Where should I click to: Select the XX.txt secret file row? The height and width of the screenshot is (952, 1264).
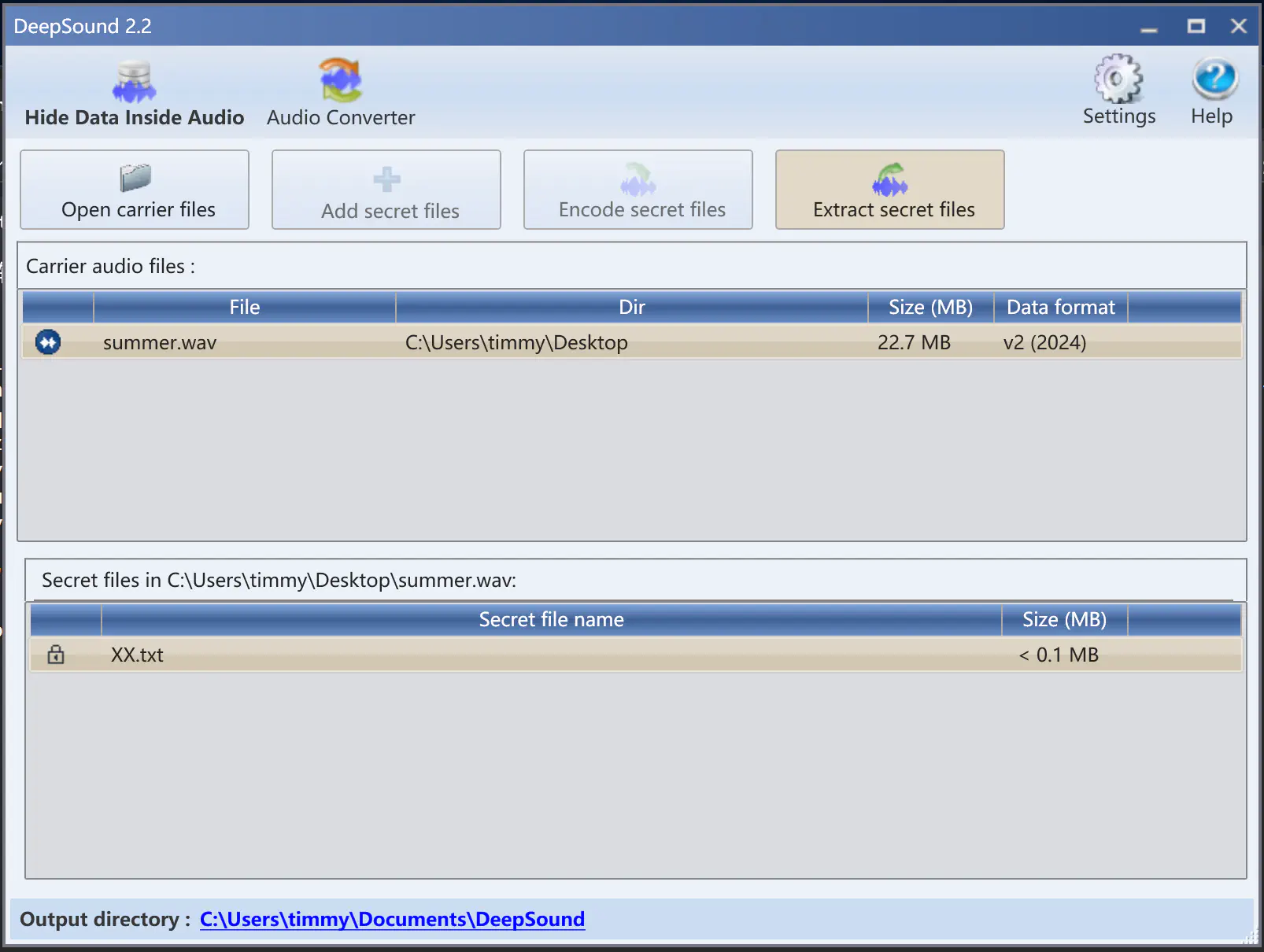(551, 655)
